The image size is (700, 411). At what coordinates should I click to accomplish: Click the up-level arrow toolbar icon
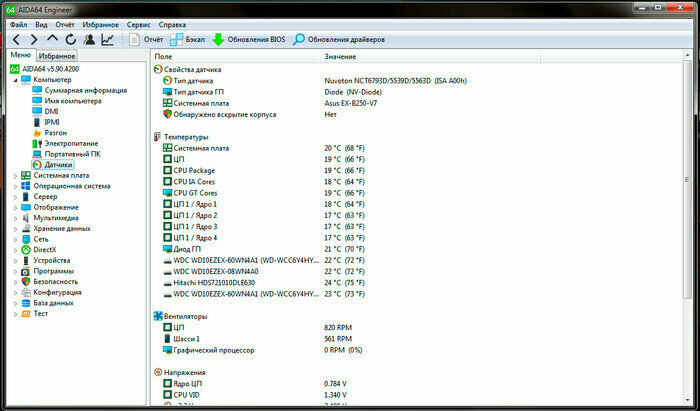click(x=52, y=39)
